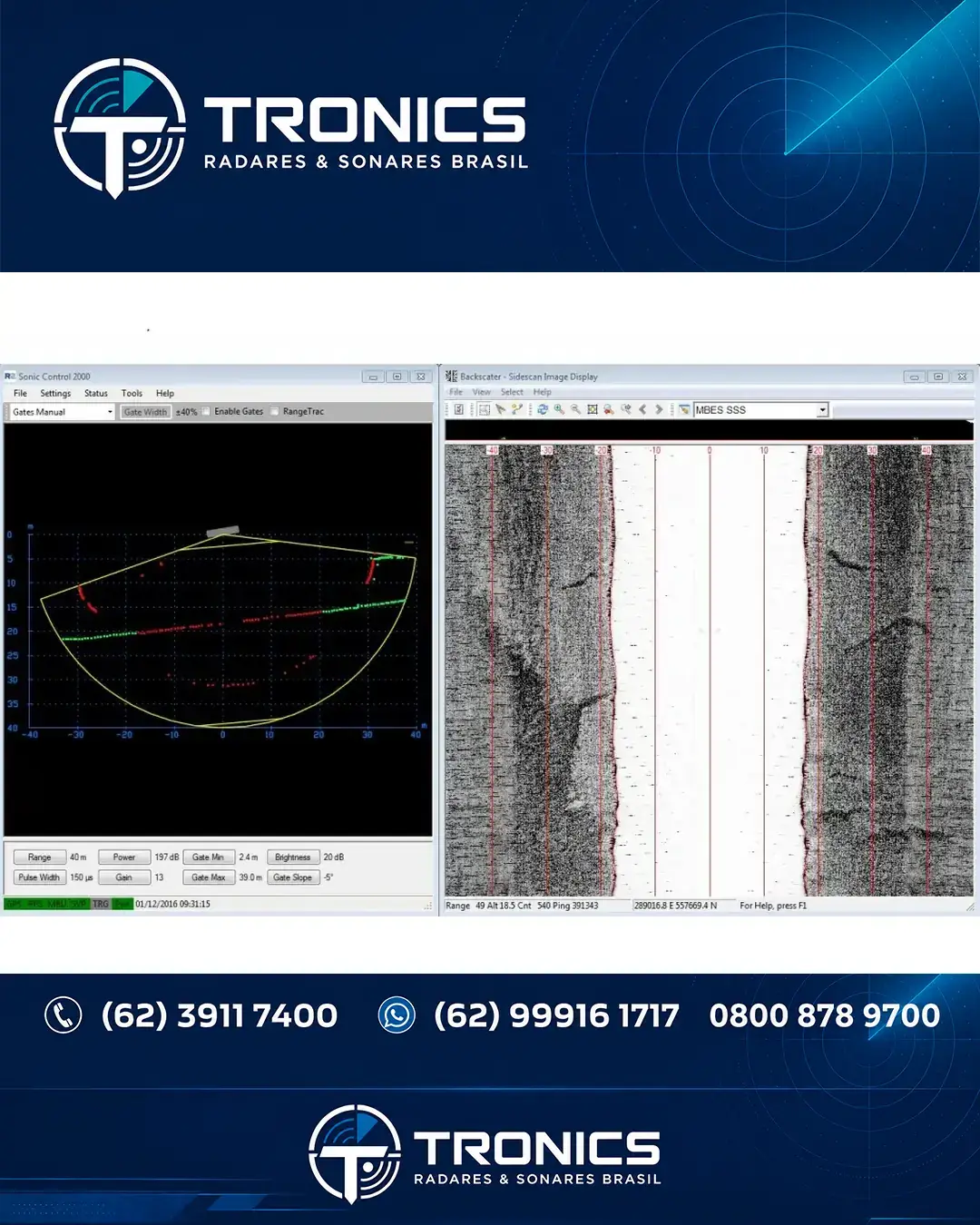Viewport: 980px width, 1225px height.
Task: Click the zoom extents icon
Action: point(593,409)
